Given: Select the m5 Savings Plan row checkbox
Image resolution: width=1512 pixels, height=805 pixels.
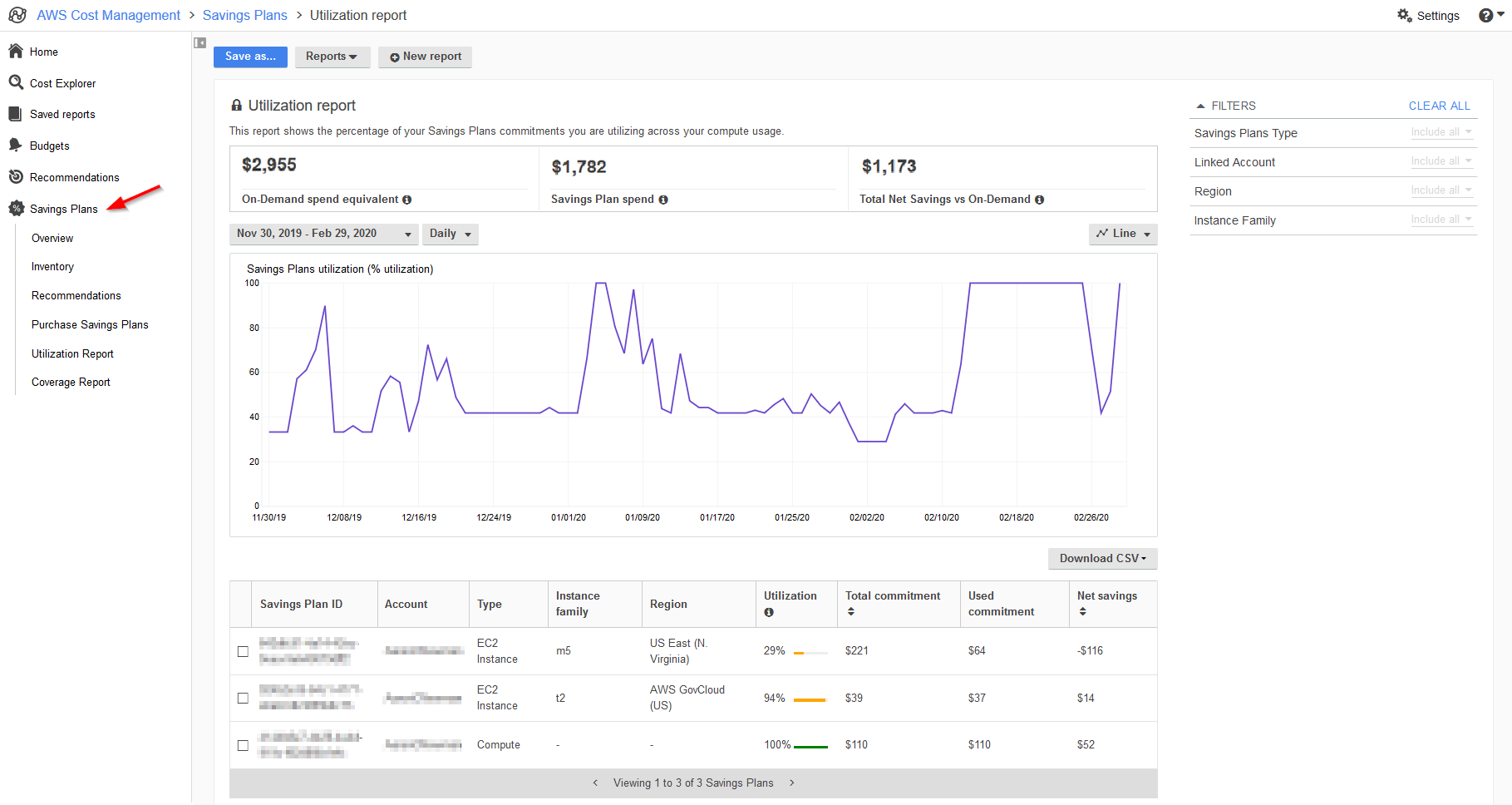Looking at the screenshot, I should [x=243, y=651].
